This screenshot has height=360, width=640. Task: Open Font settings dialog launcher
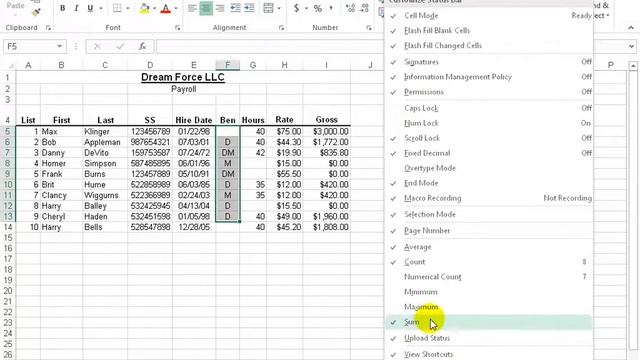coord(178,28)
